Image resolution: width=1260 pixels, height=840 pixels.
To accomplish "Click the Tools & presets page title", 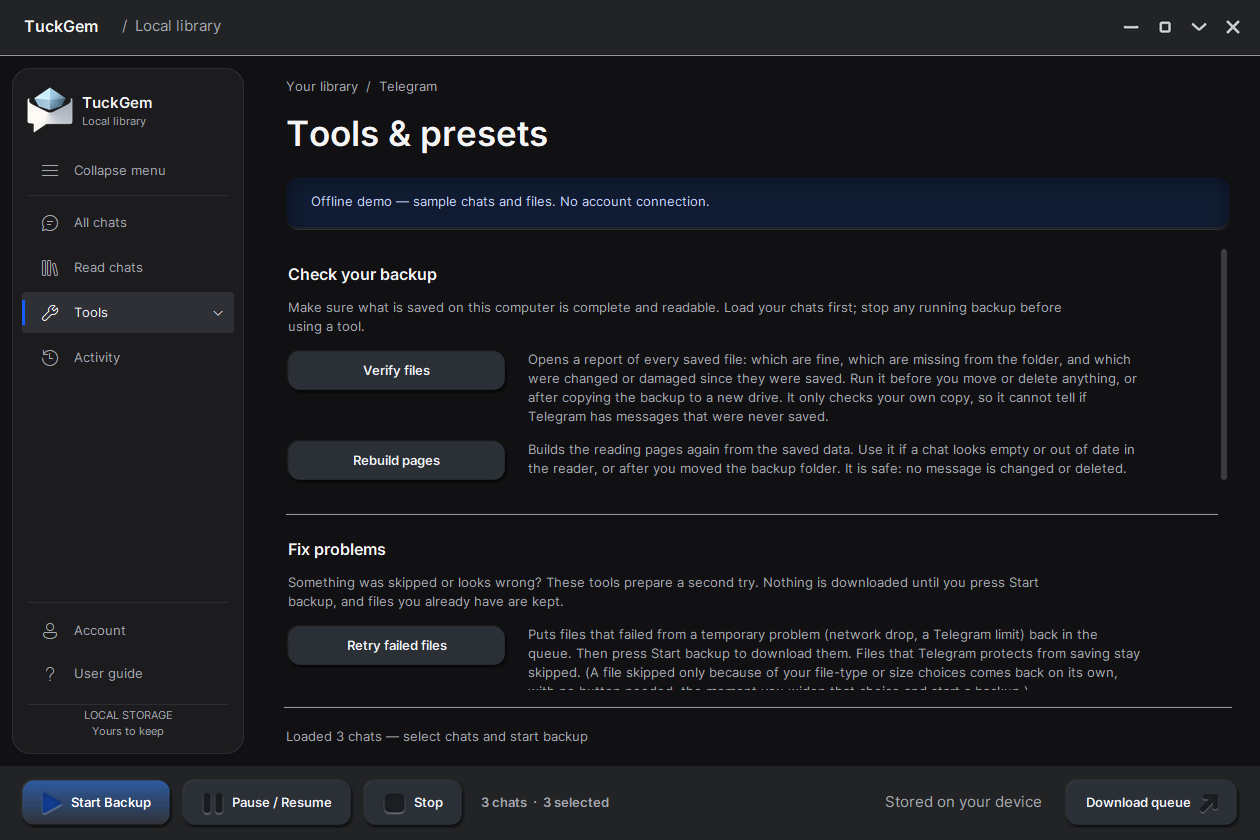I will pos(418,134).
